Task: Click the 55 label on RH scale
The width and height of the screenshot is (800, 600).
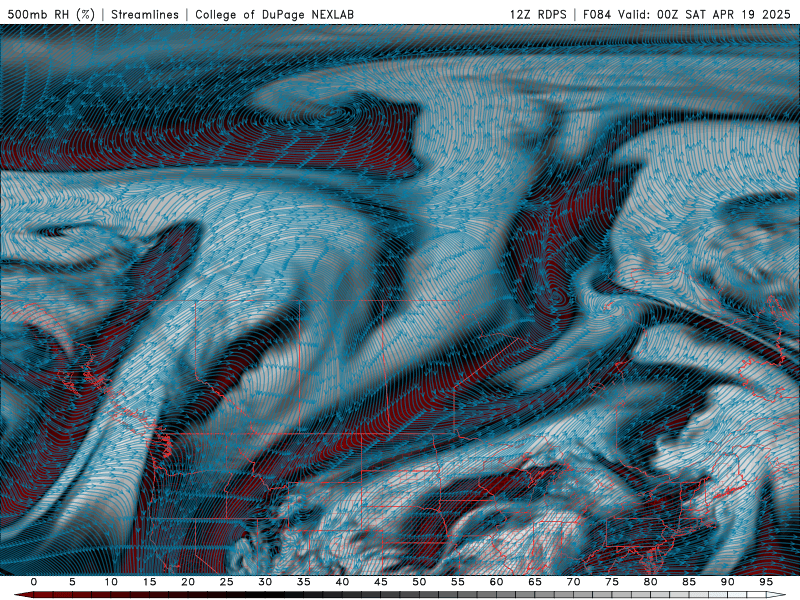Action: [458, 582]
